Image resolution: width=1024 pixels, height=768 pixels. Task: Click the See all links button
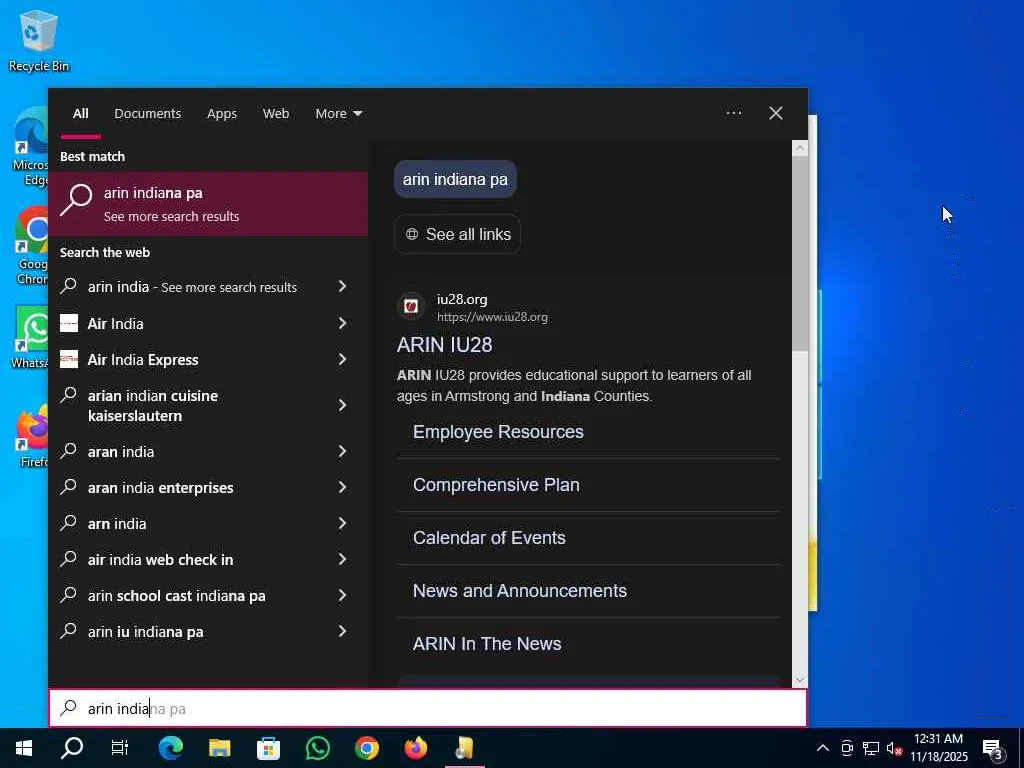457,234
